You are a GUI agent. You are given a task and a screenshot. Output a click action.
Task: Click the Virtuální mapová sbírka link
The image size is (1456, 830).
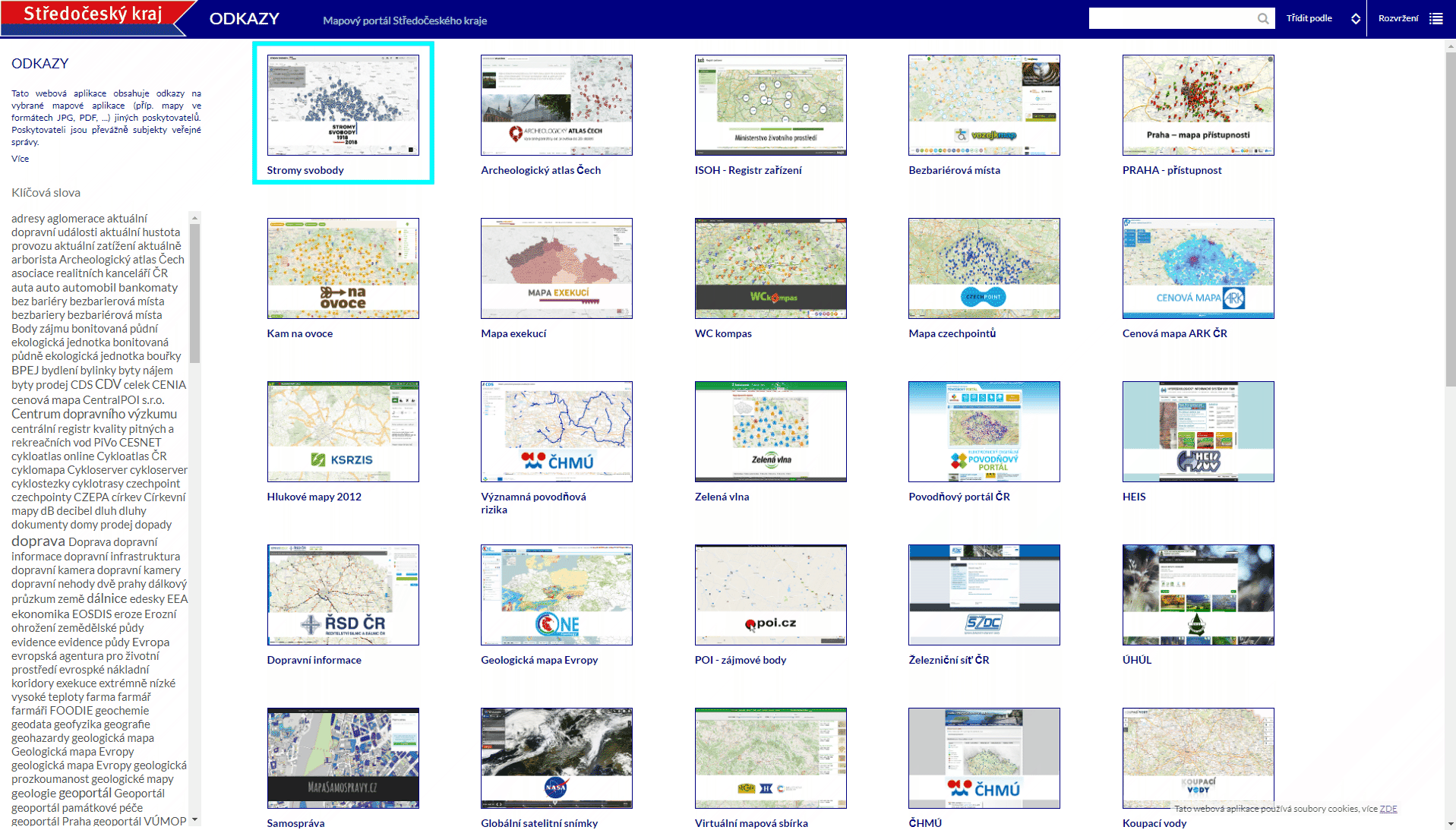[x=751, y=823]
